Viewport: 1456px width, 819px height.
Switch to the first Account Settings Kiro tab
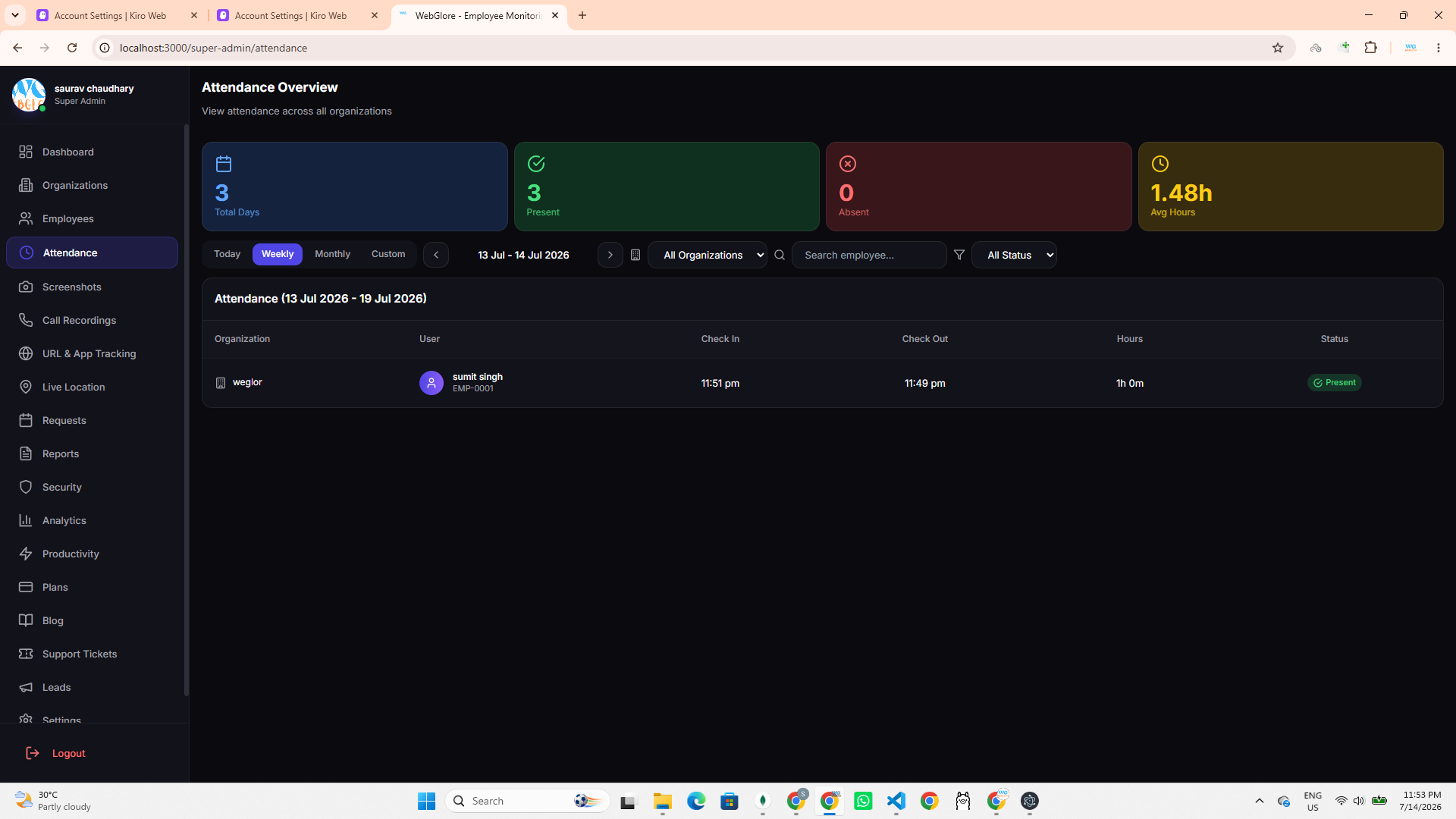pyautogui.click(x=110, y=15)
